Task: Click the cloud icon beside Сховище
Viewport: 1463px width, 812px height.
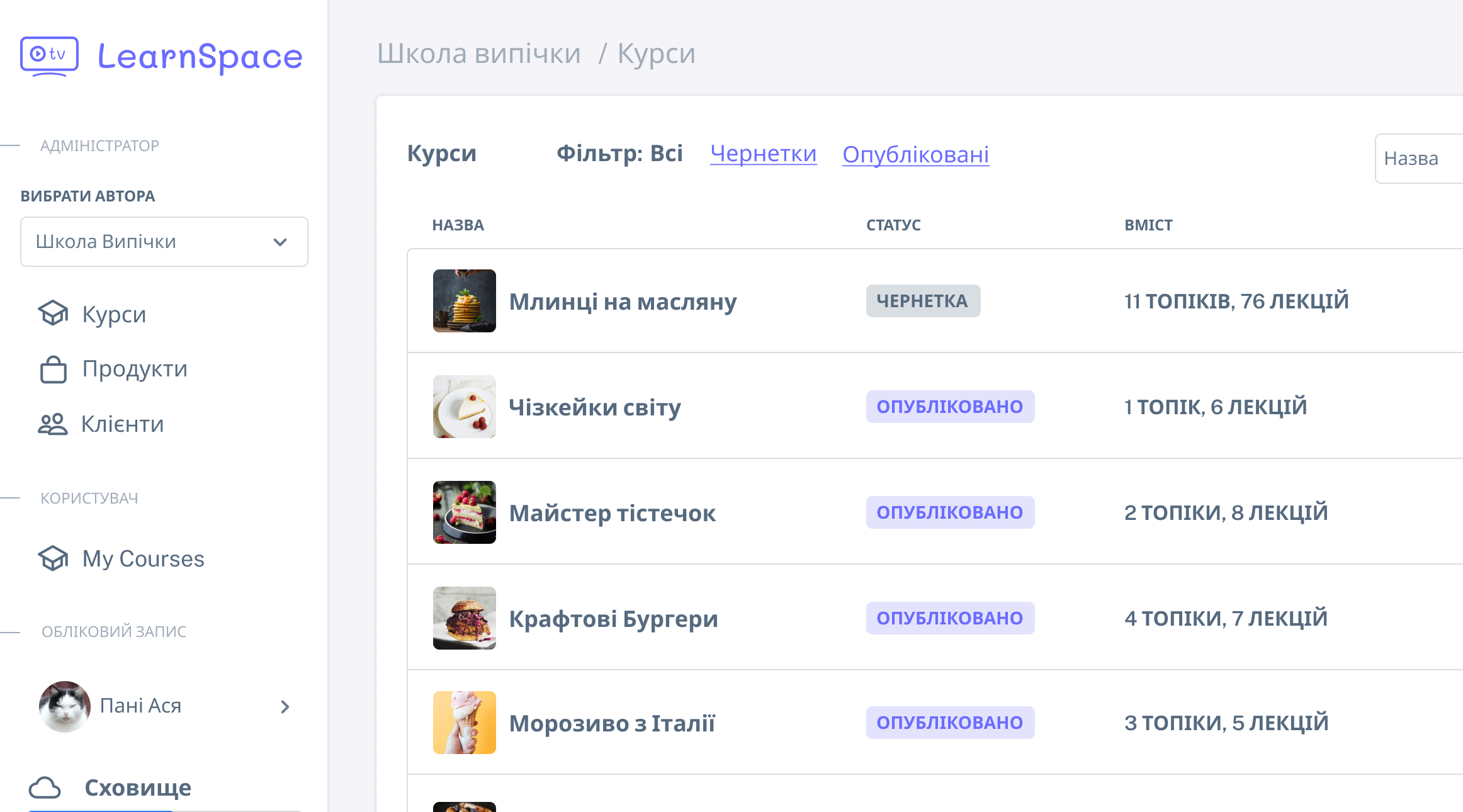Action: [x=45, y=787]
